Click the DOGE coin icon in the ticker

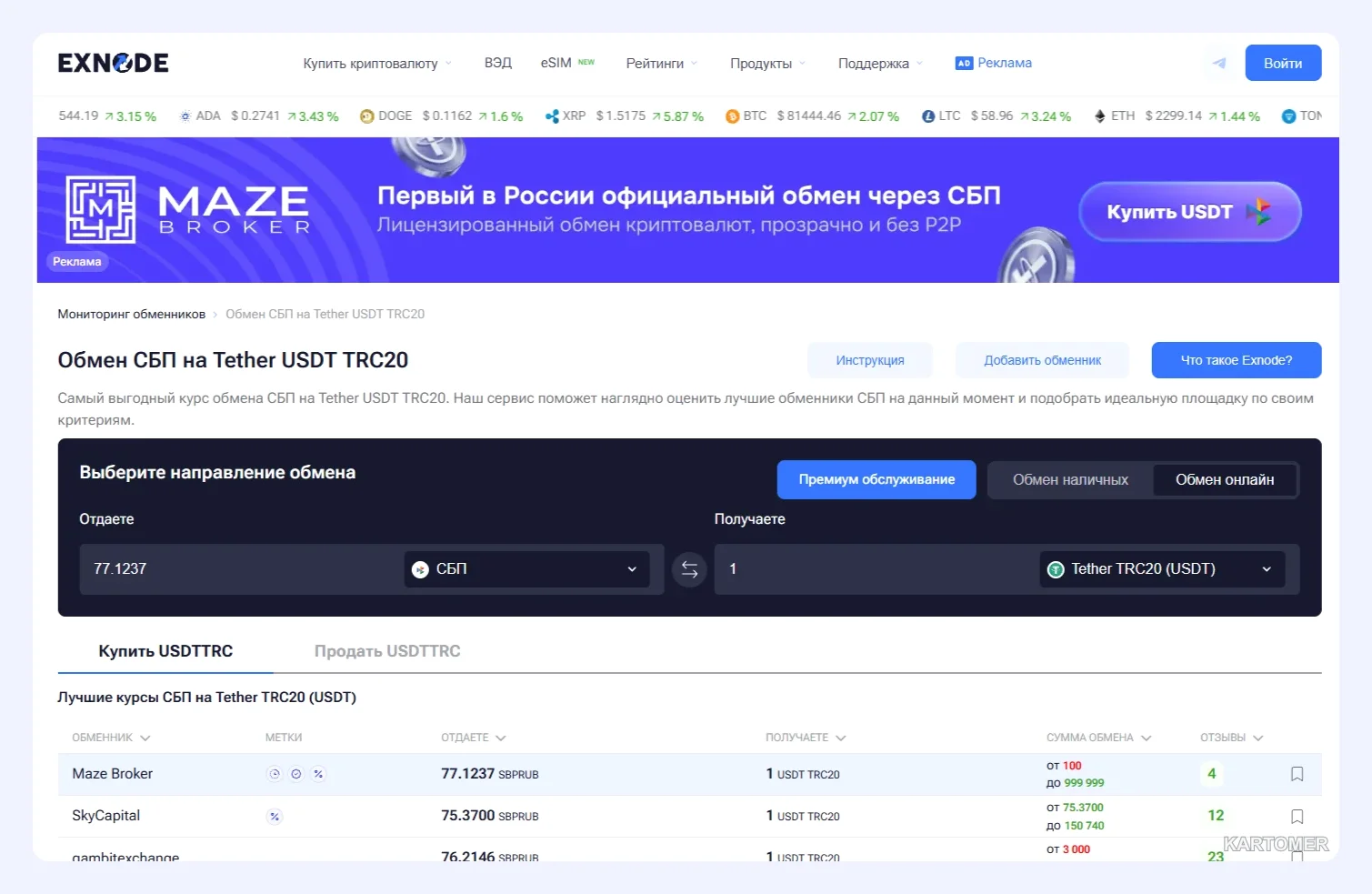coord(367,116)
